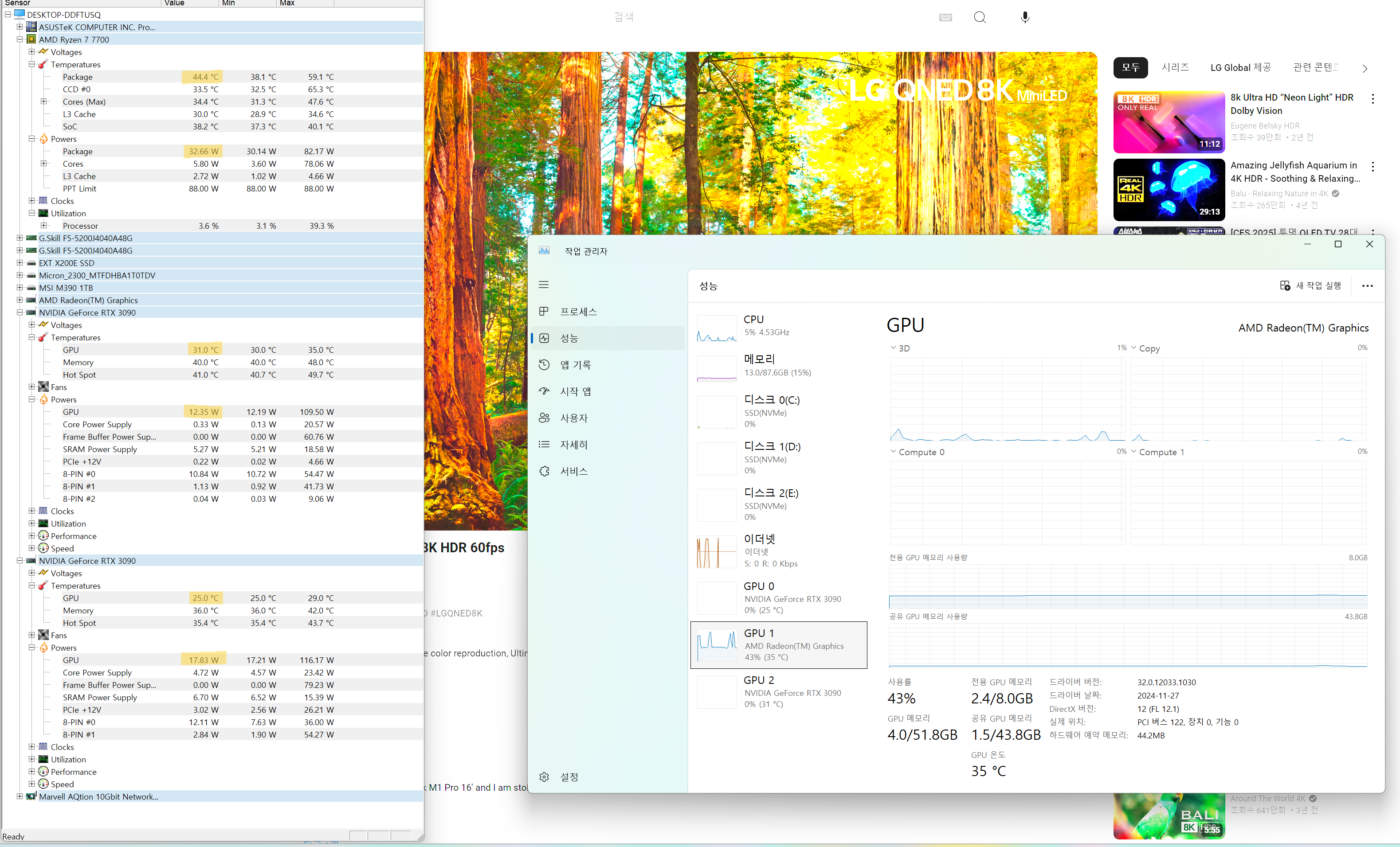Screen dimensions: 1400x847
Task: Click the YouTube search magnifier icon
Action: click(980, 17)
